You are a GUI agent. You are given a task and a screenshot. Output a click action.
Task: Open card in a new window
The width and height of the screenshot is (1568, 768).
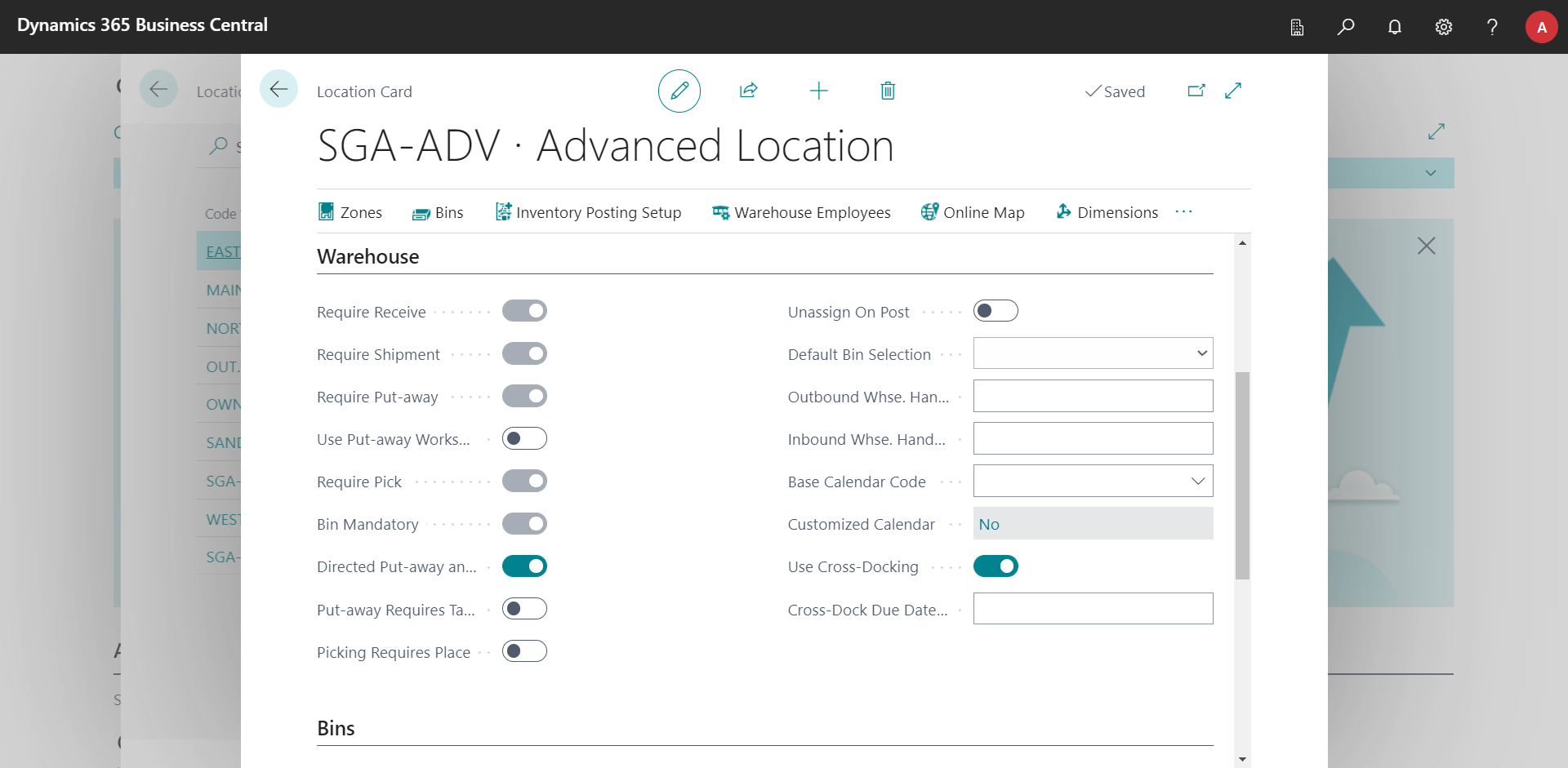1196,91
